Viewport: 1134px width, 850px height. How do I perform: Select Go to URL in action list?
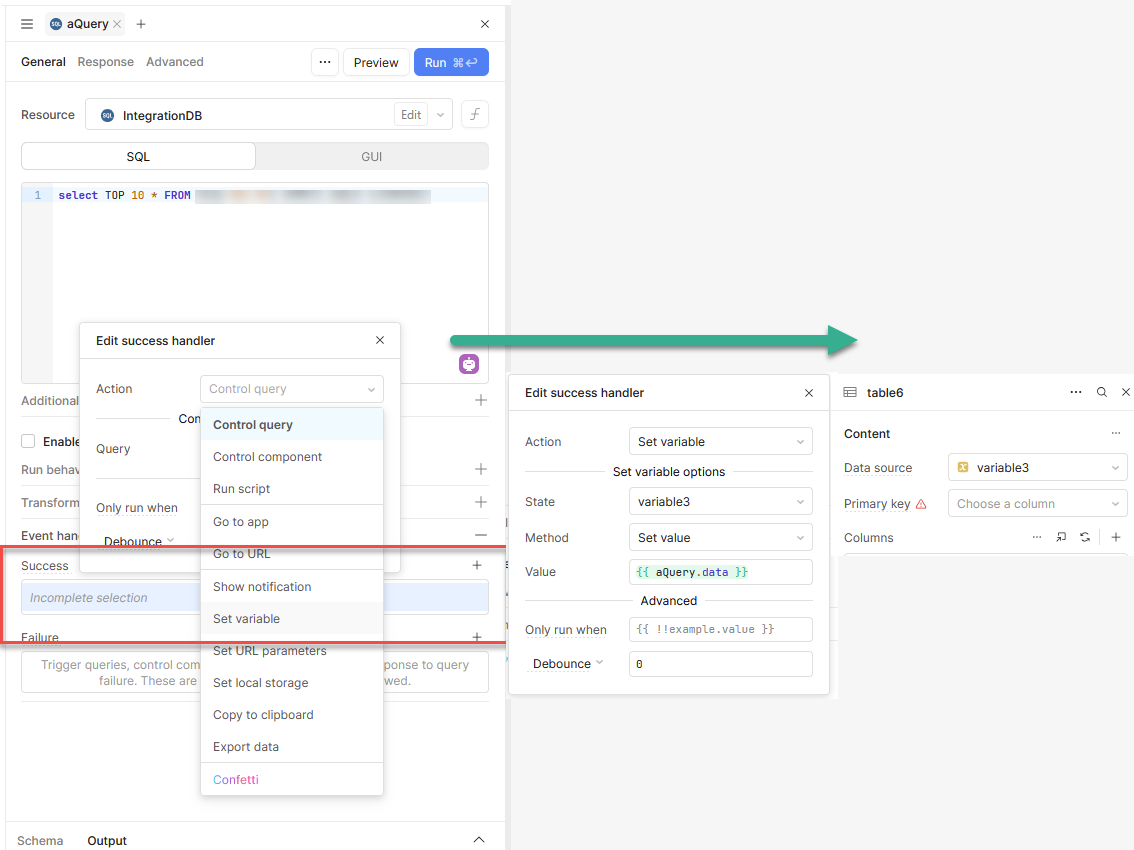coord(291,553)
